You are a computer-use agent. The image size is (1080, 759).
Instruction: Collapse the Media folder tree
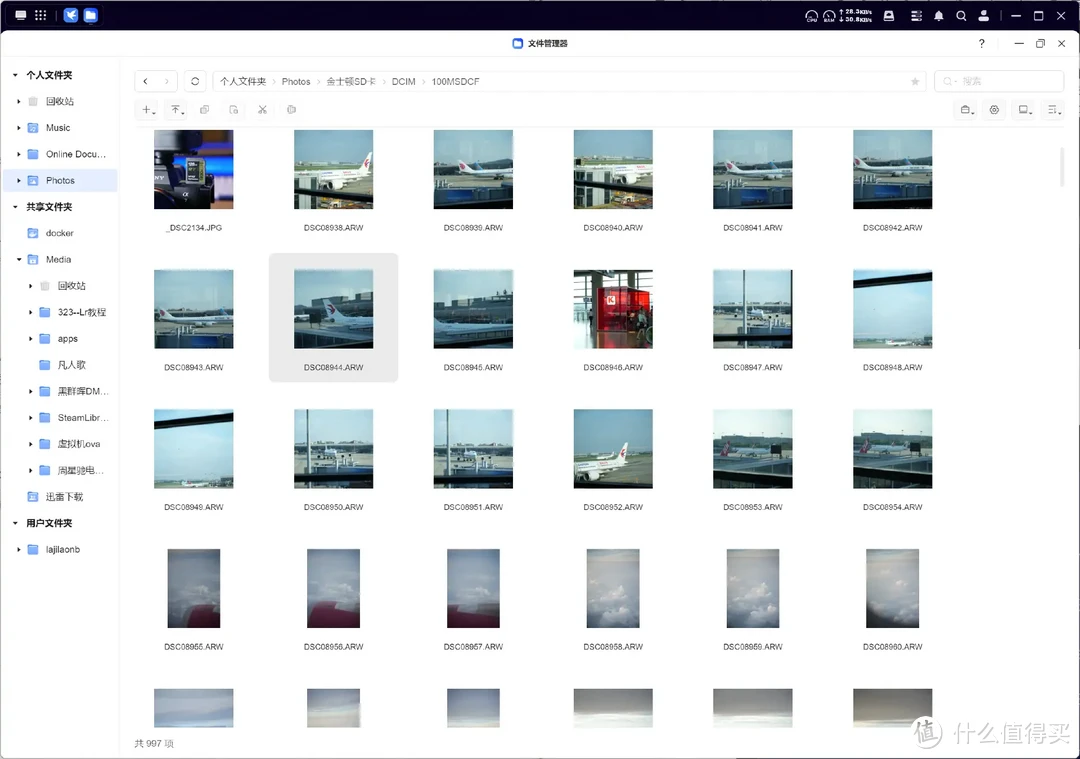(19, 260)
